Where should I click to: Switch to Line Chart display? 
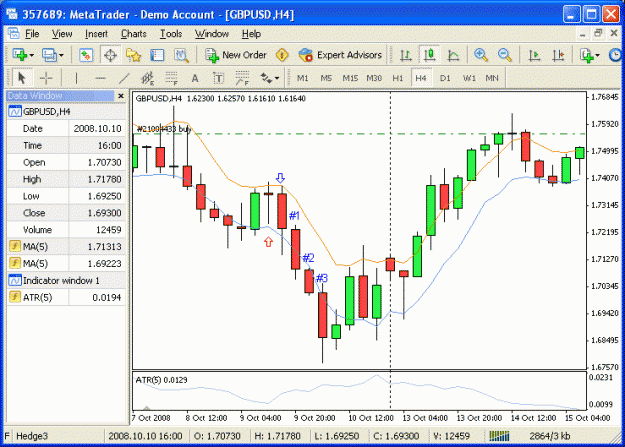tap(453, 55)
